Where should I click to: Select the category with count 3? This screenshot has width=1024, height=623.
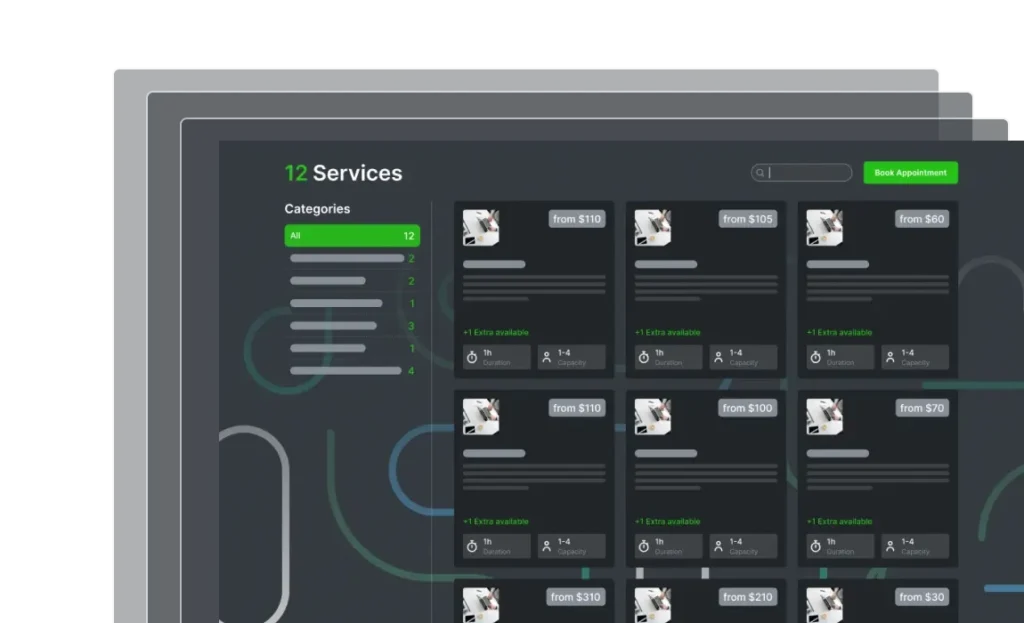pyautogui.click(x=352, y=326)
